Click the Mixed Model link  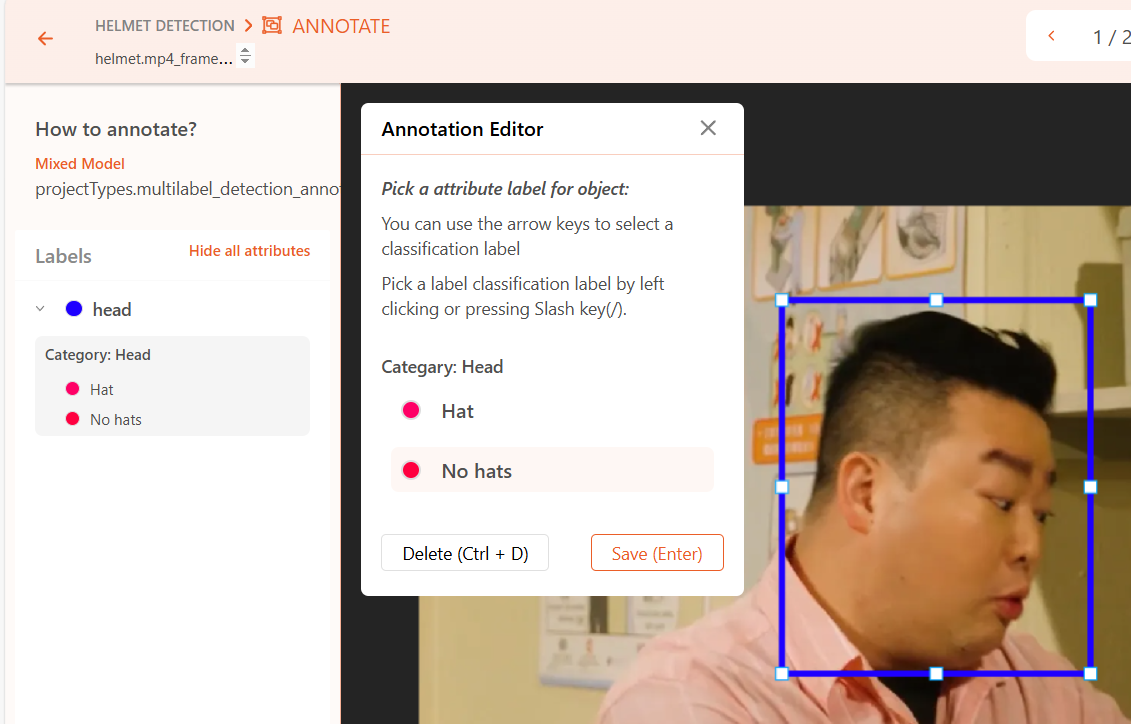(80, 164)
